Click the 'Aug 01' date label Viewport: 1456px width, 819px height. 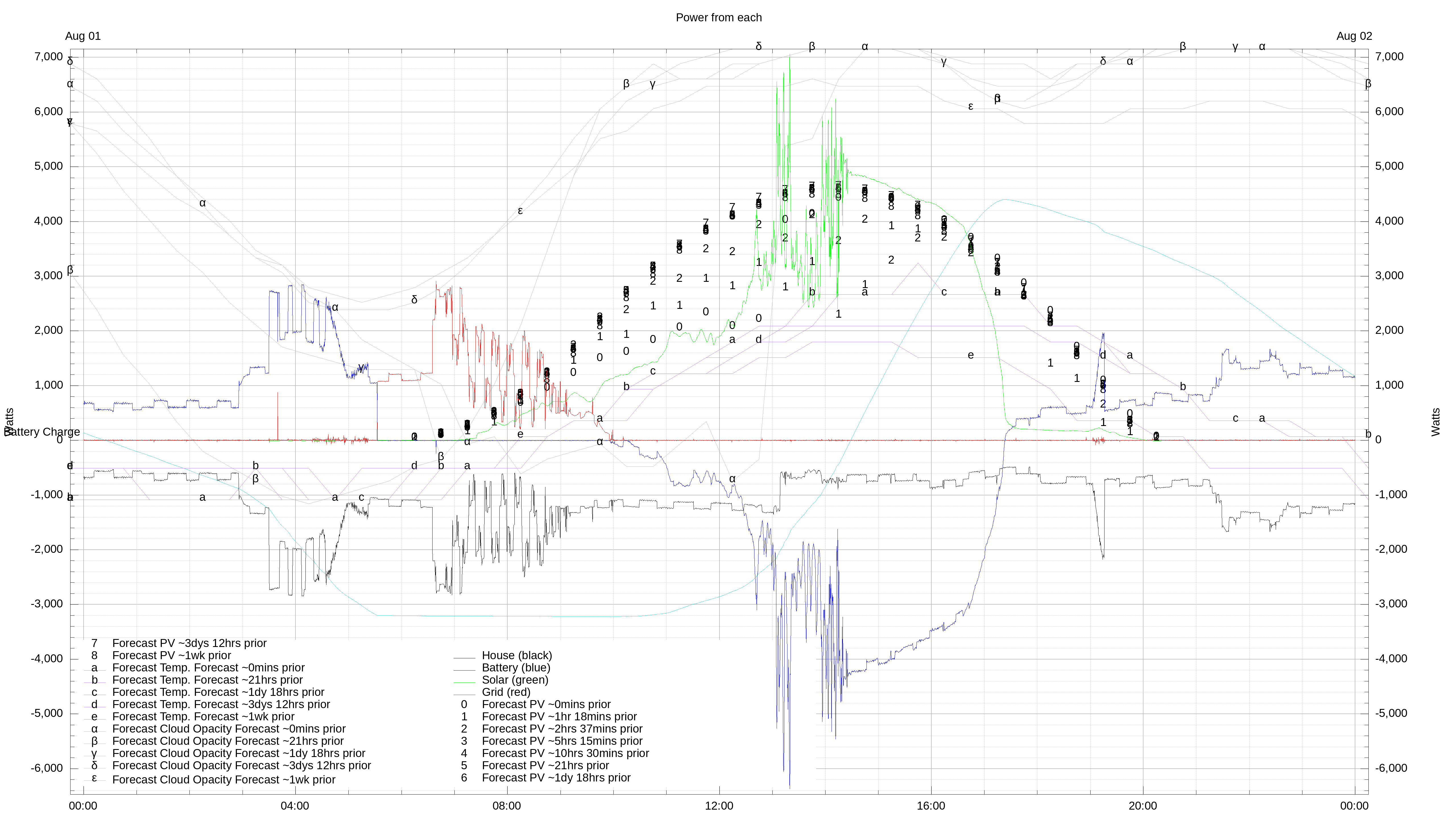(x=83, y=36)
